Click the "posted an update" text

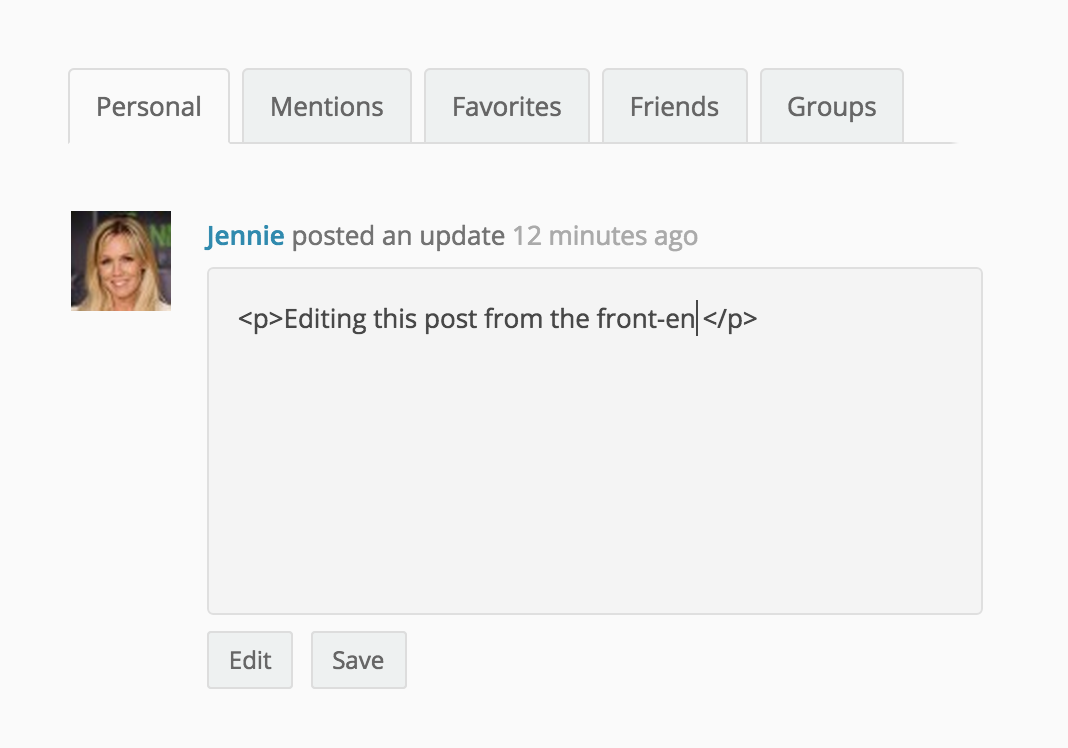tap(398, 236)
